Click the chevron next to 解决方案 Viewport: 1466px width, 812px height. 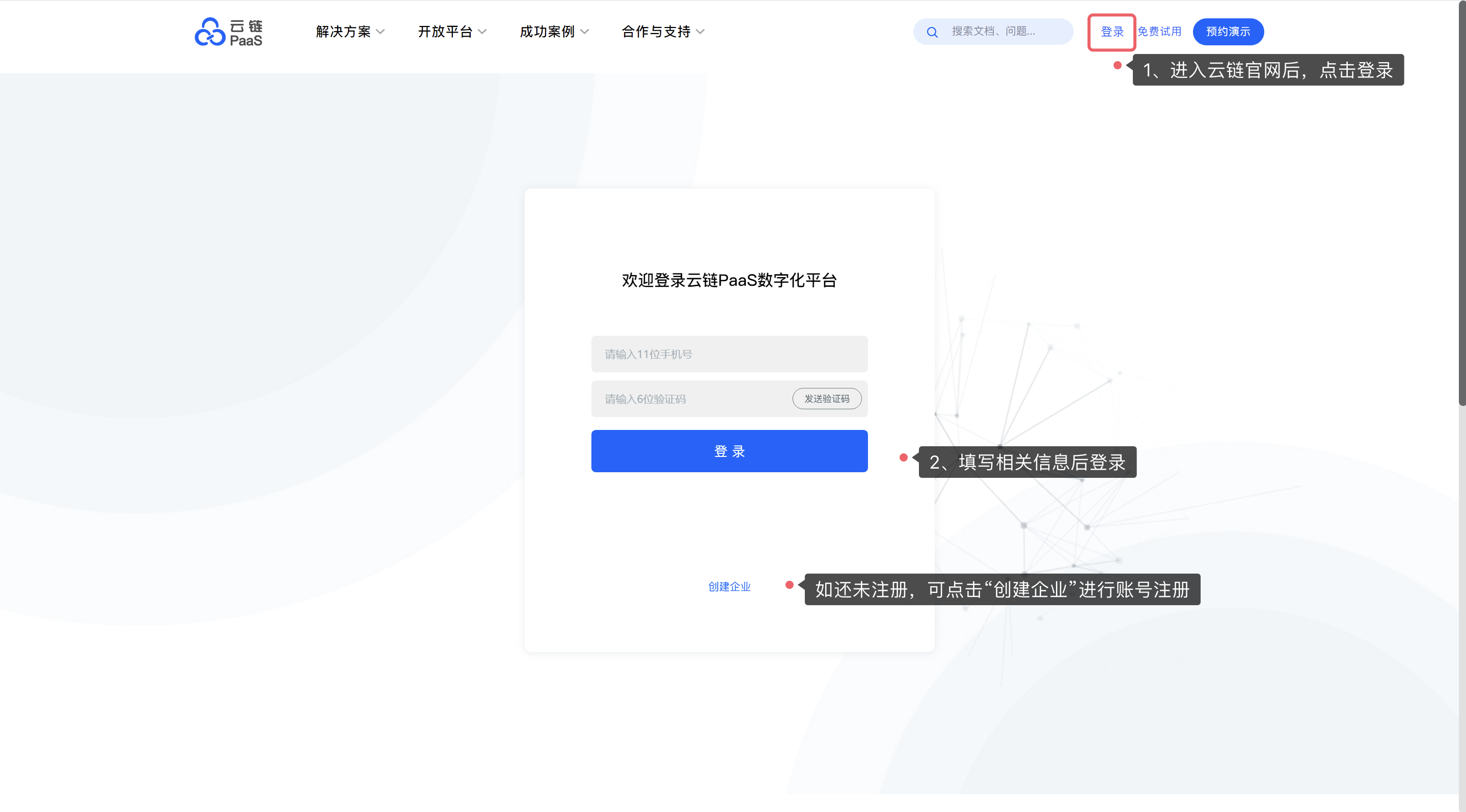click(380, 32)
